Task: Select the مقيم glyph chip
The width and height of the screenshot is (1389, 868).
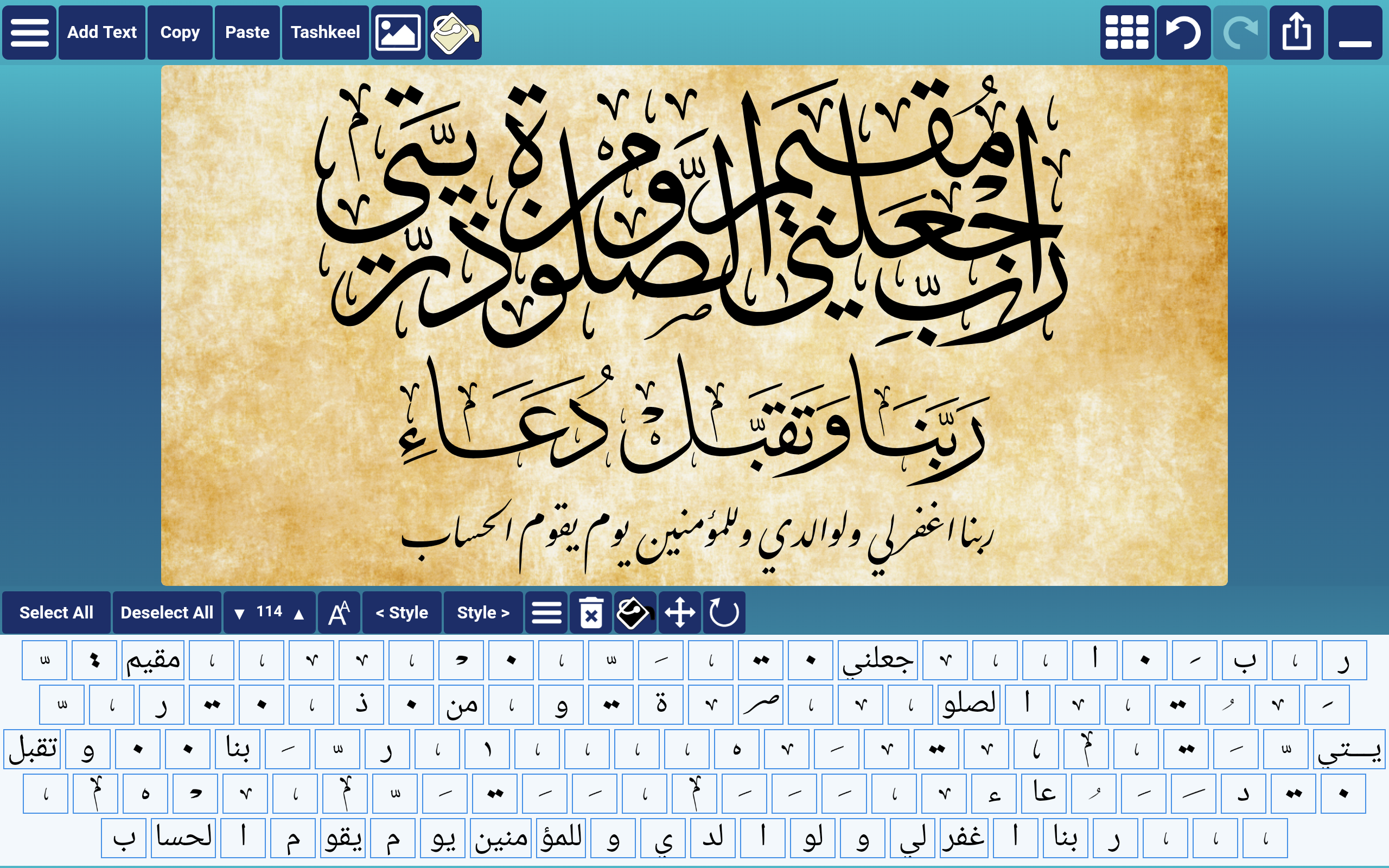Action: [153, 660]
